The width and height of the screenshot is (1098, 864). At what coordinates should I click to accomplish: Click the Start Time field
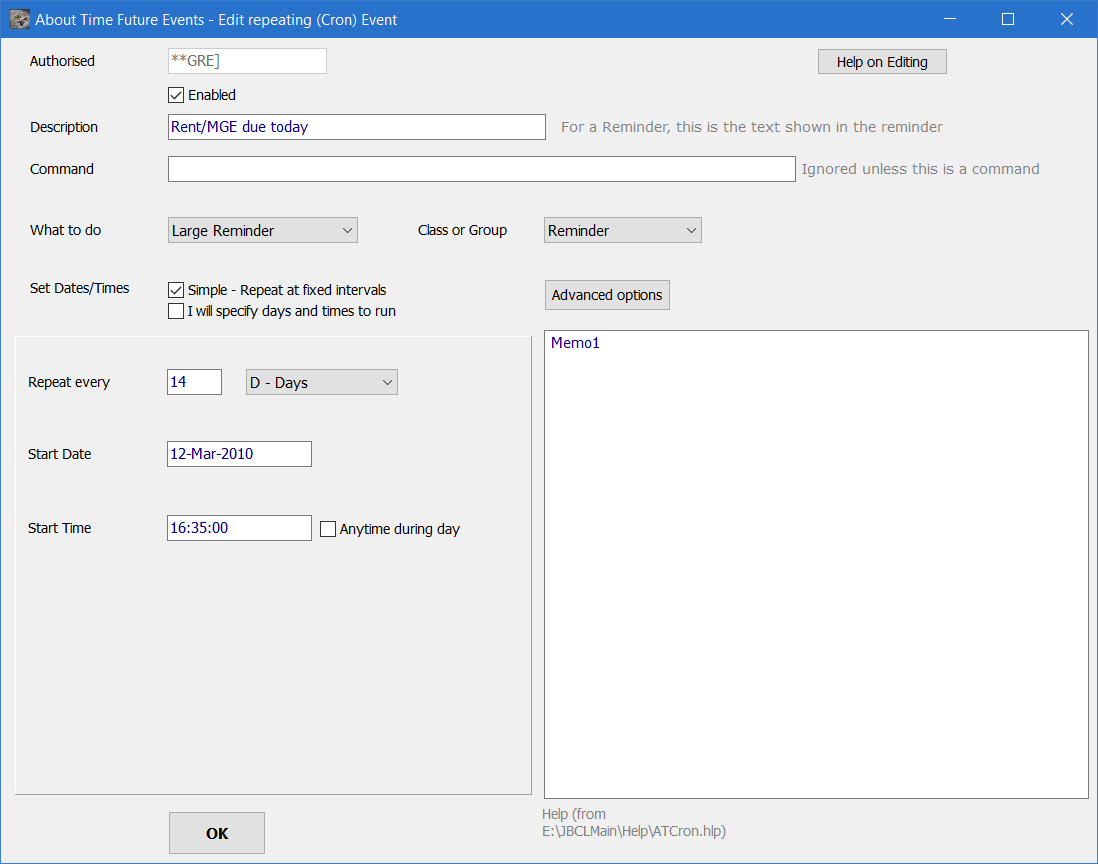coord(239,528)
